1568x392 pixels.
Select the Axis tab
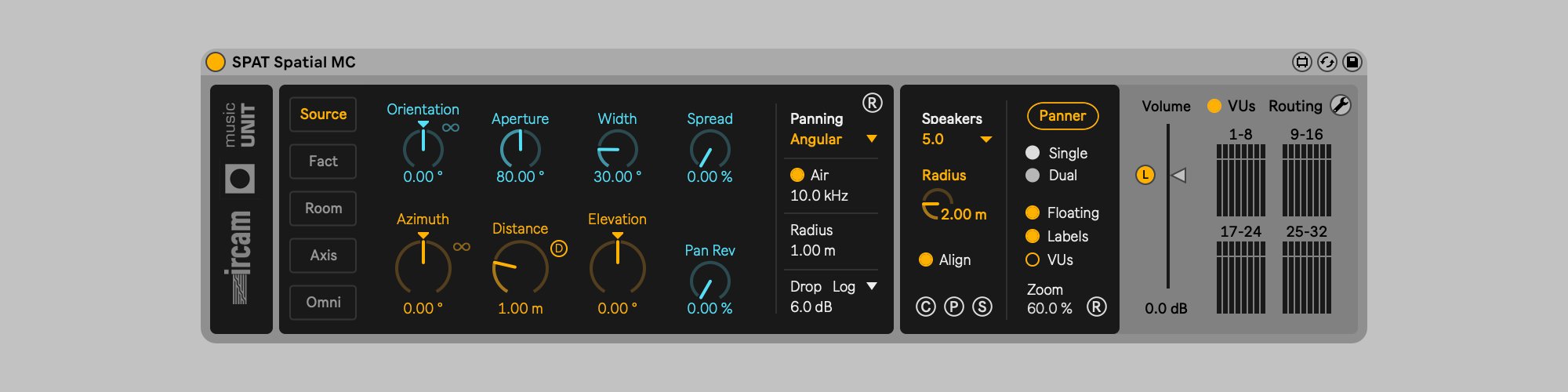(x=323, y=256)
